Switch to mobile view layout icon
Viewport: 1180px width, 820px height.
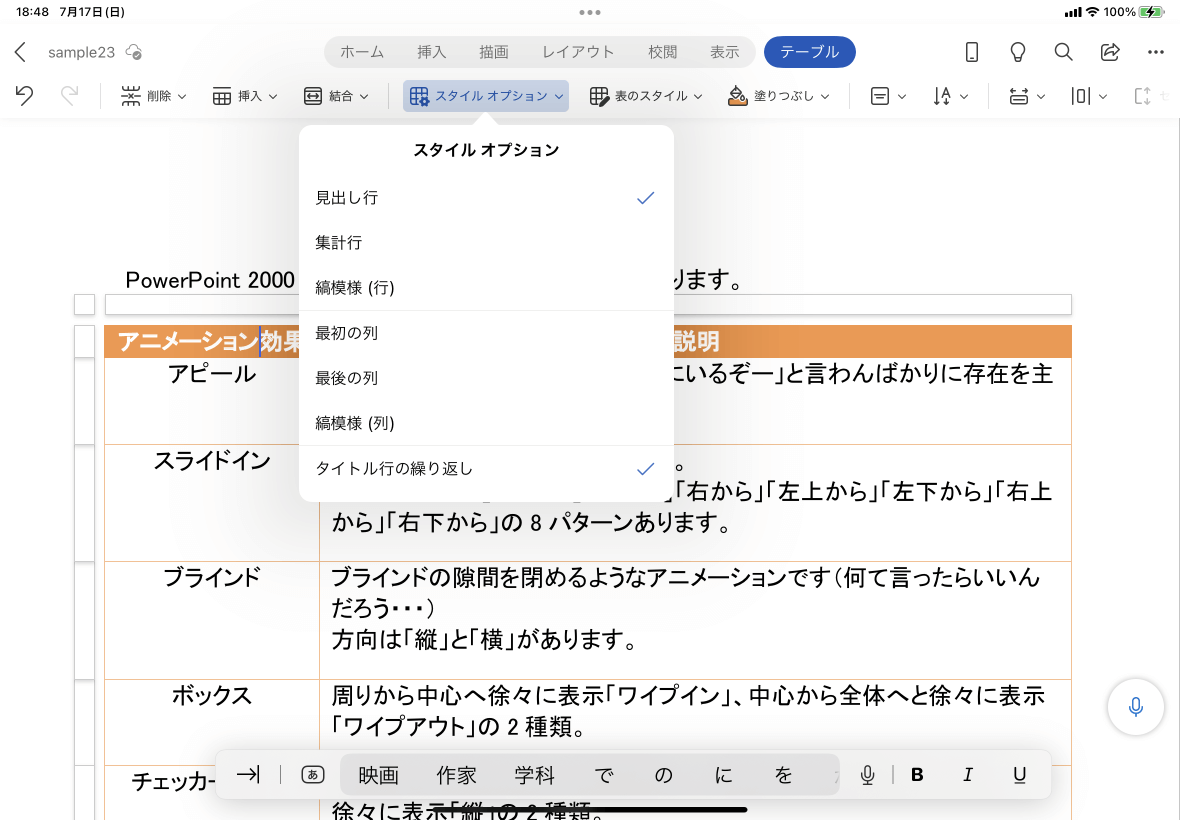point(972,52)
